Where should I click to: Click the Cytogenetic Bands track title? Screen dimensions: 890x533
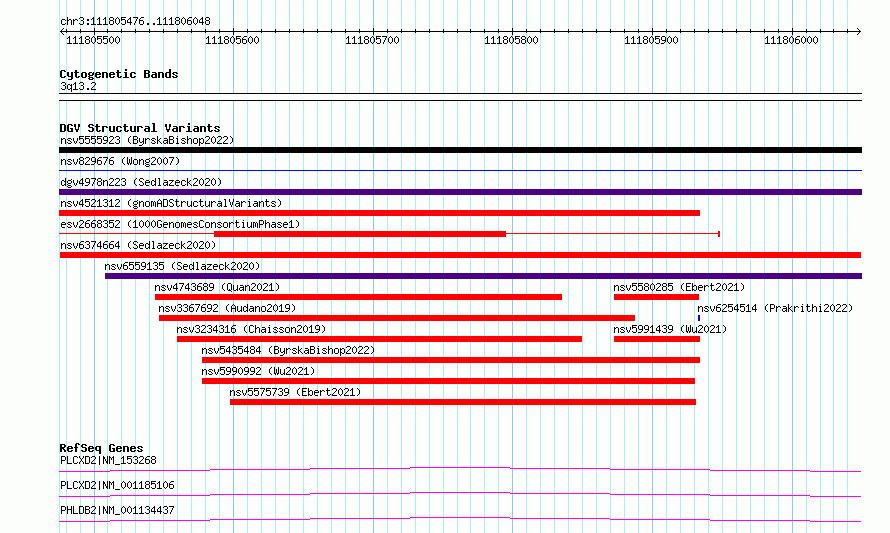click(x=119, y=74)
